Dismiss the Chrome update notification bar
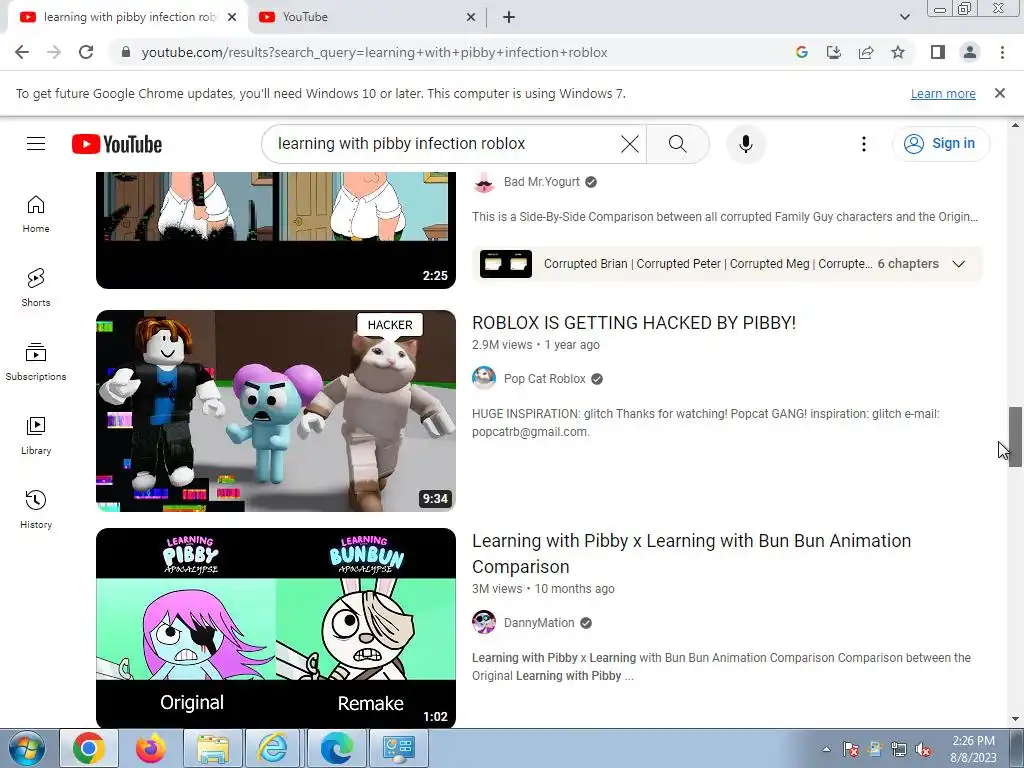The image size is (1024, 768). pyautogui.click(x=1000, y=93)
